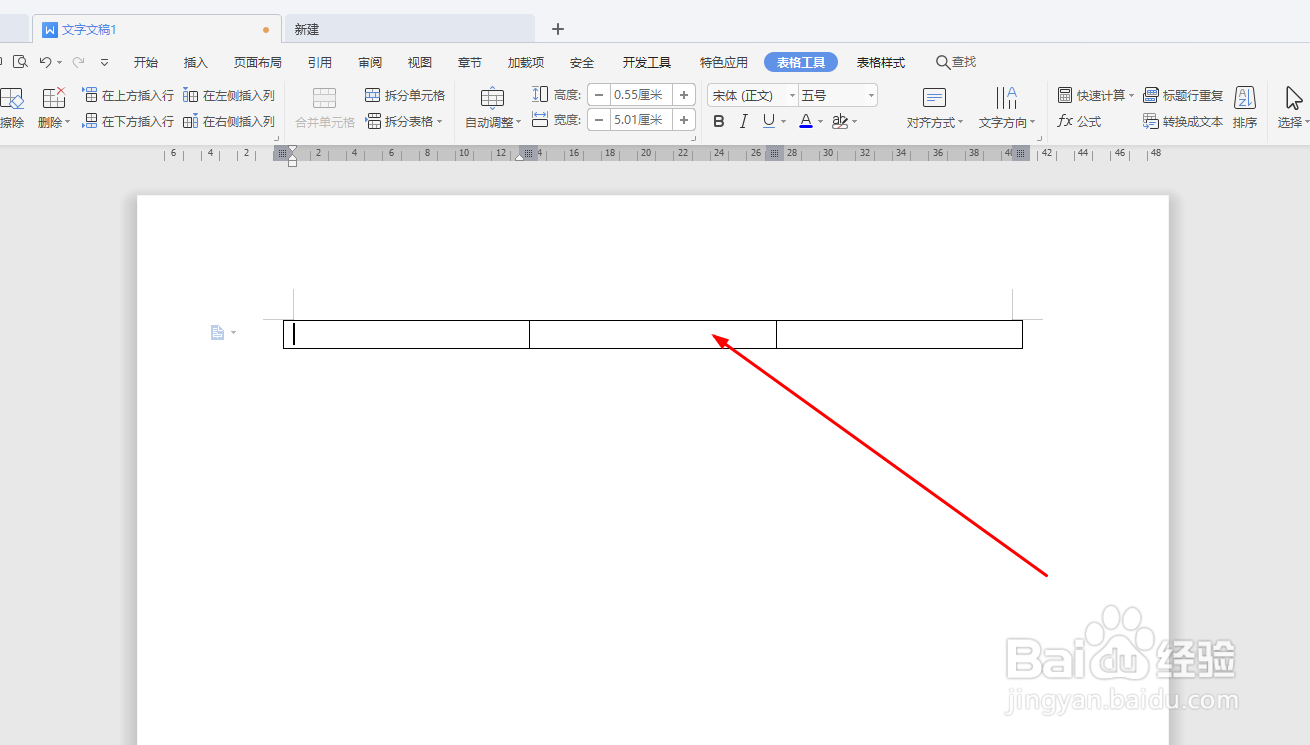Open Quick Calculate (快速计算) menu
1310x745 pixels.
1096,96
